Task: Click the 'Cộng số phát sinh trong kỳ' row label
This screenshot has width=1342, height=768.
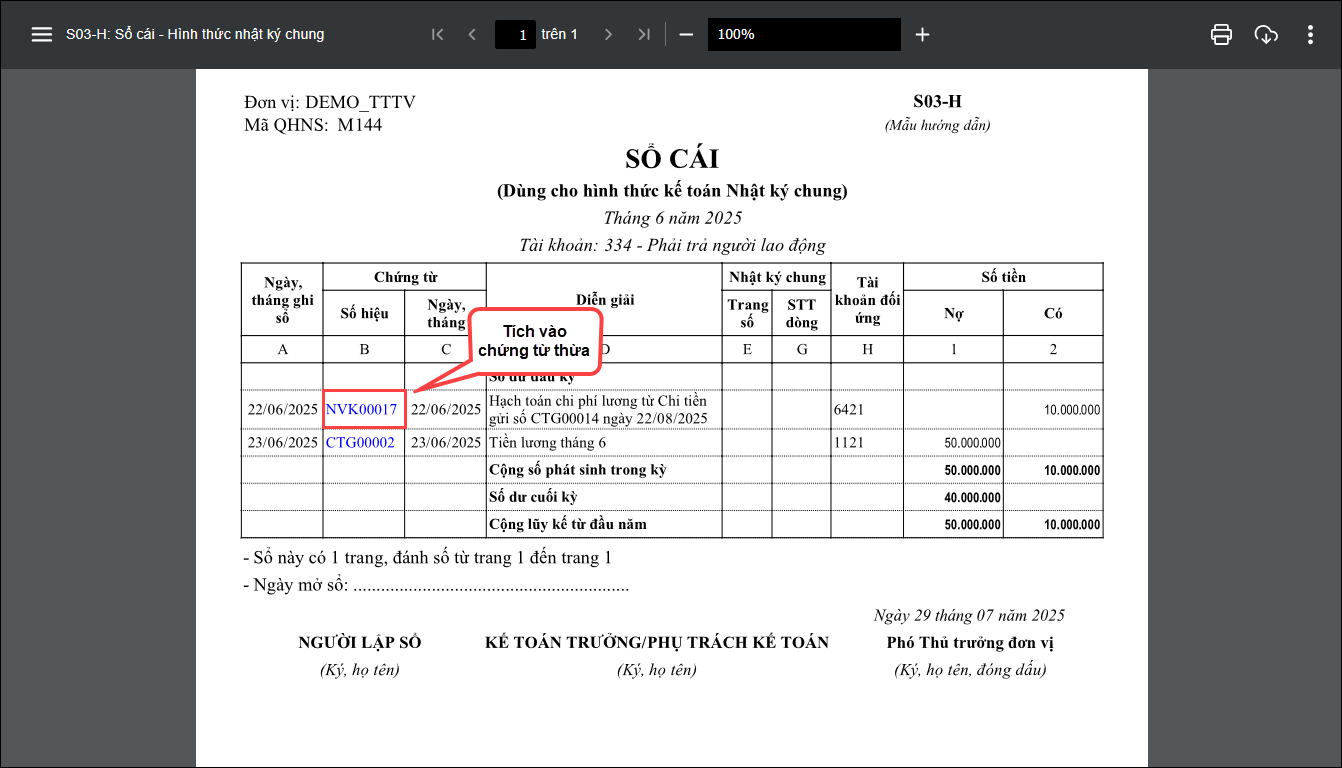Action: point(577,470)
